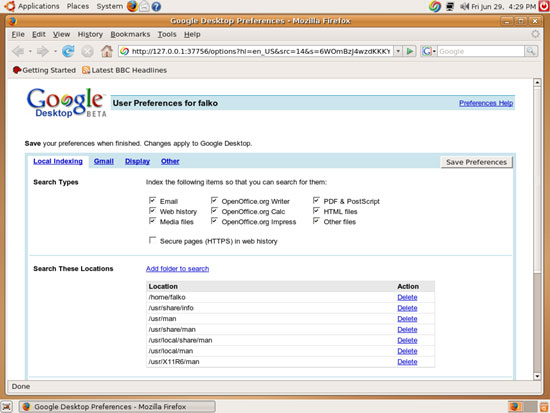Screen dimensions: 550x413
Task: Click the Stop loading icon
Action: coord(87,52)
